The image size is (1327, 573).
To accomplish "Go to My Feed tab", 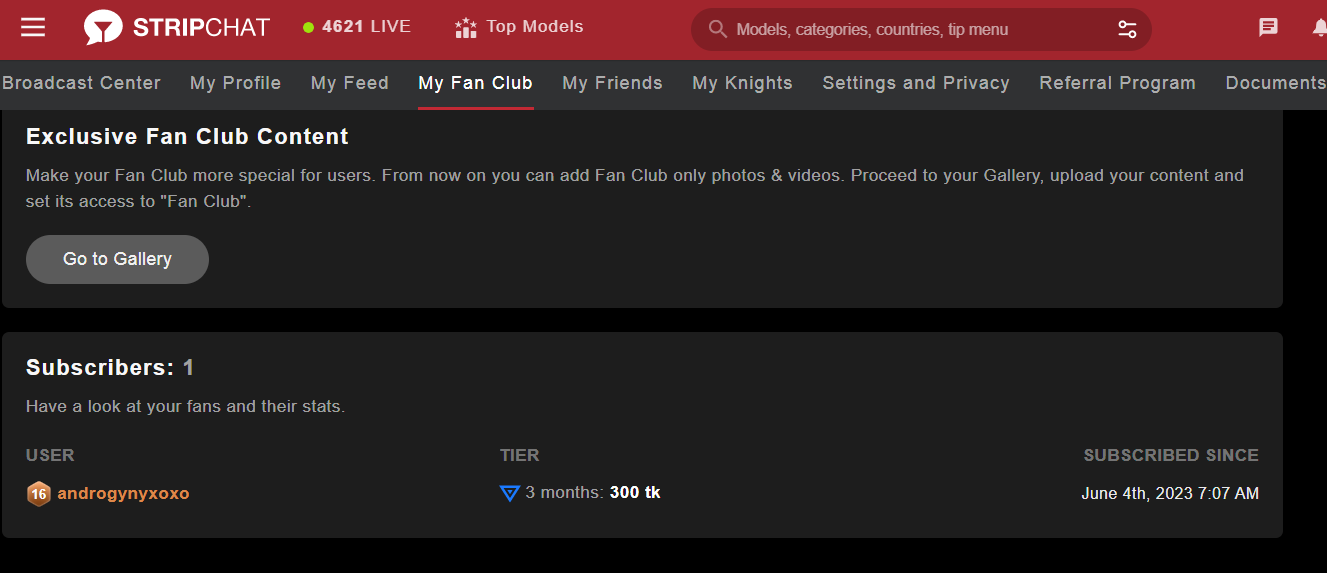I will (x=349, y=83).
